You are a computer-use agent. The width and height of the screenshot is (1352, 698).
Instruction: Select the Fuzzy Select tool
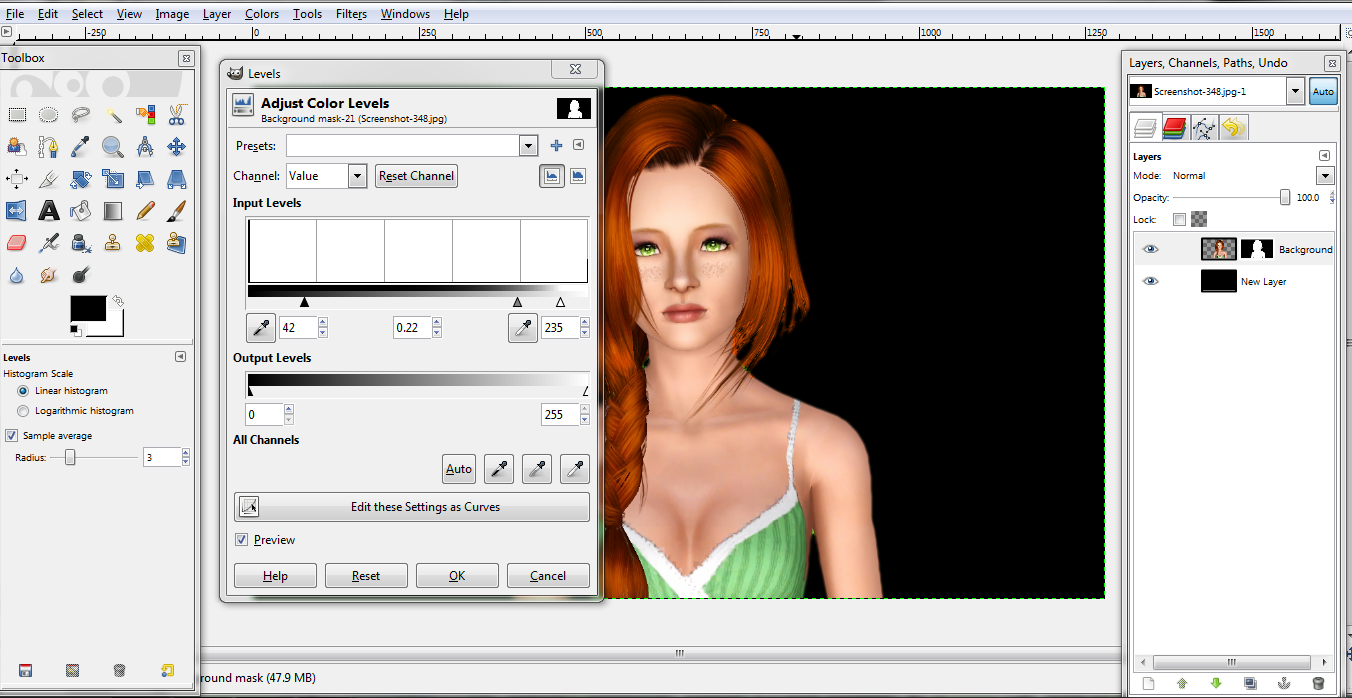coord(113,114)
